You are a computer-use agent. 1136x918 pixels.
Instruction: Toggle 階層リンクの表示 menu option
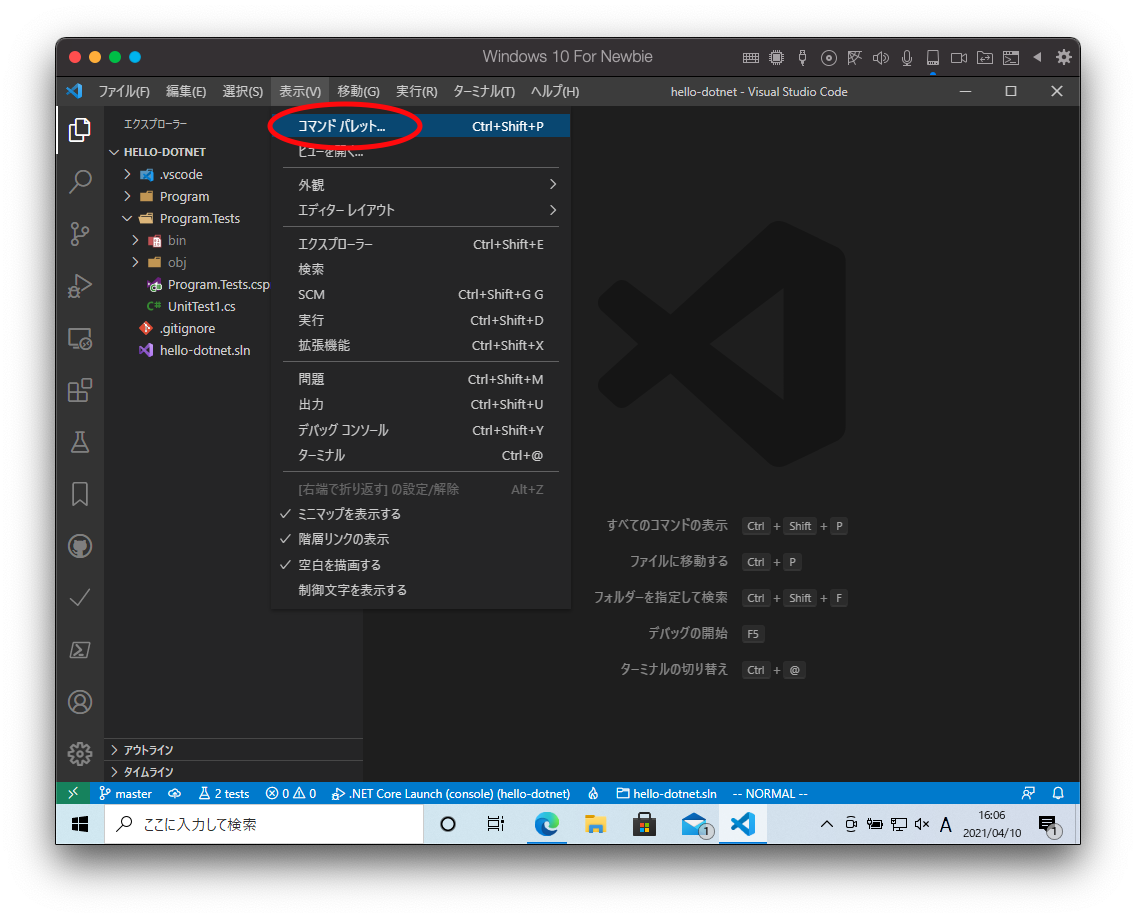420,539
